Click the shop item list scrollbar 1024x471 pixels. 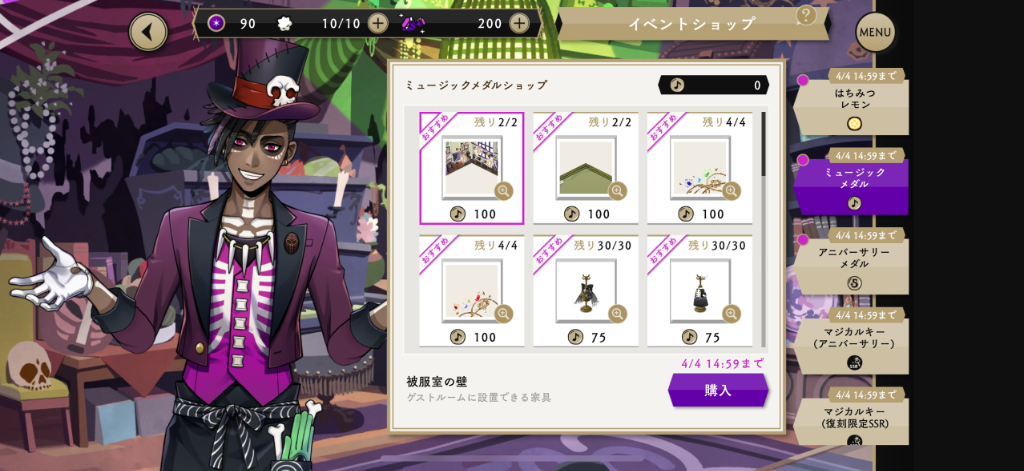coord(763,144)
